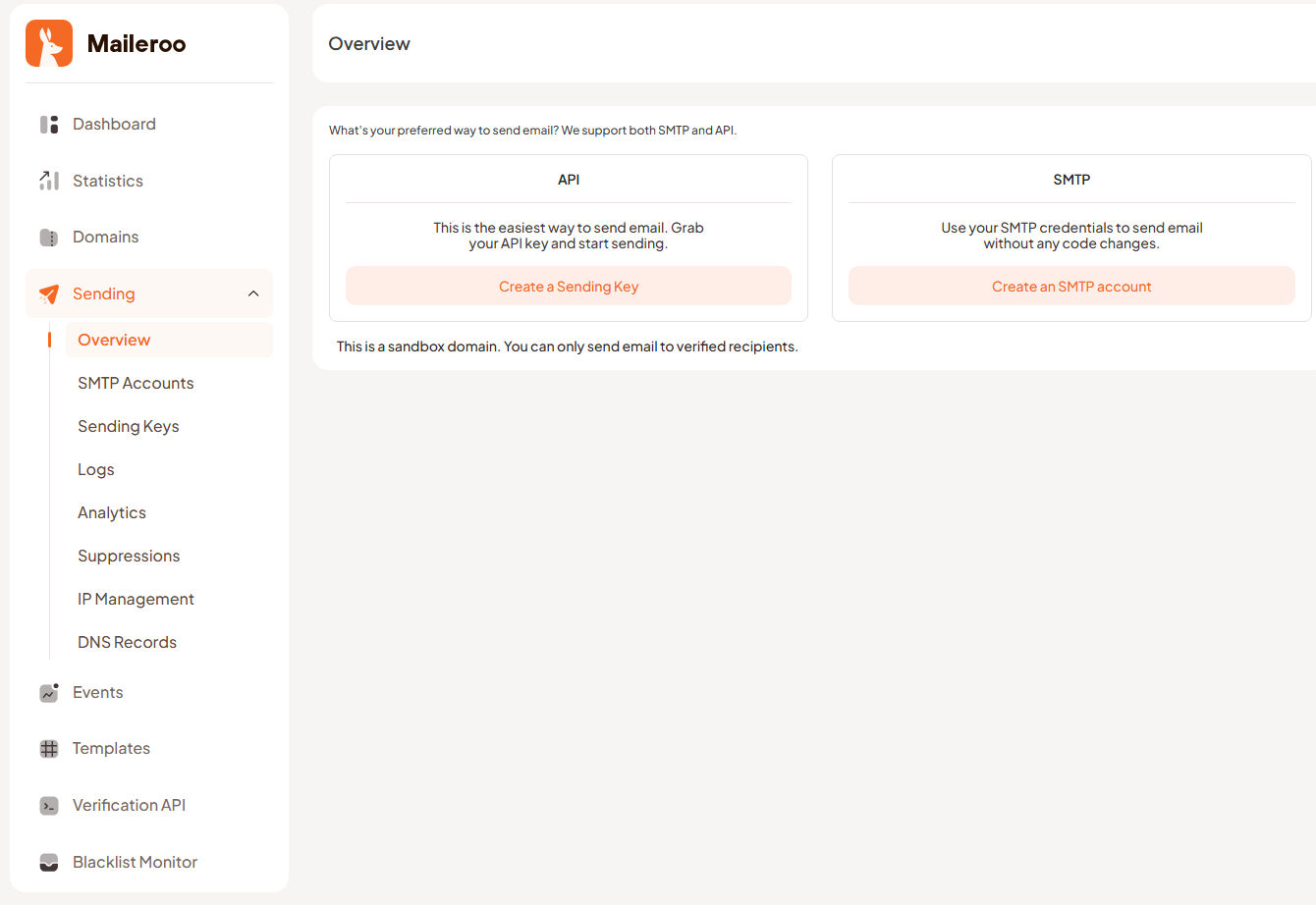The height and width of the screenshot is (905, 1316).
Task: Open Events using its graph icon
Action: [x=48, y=692]
